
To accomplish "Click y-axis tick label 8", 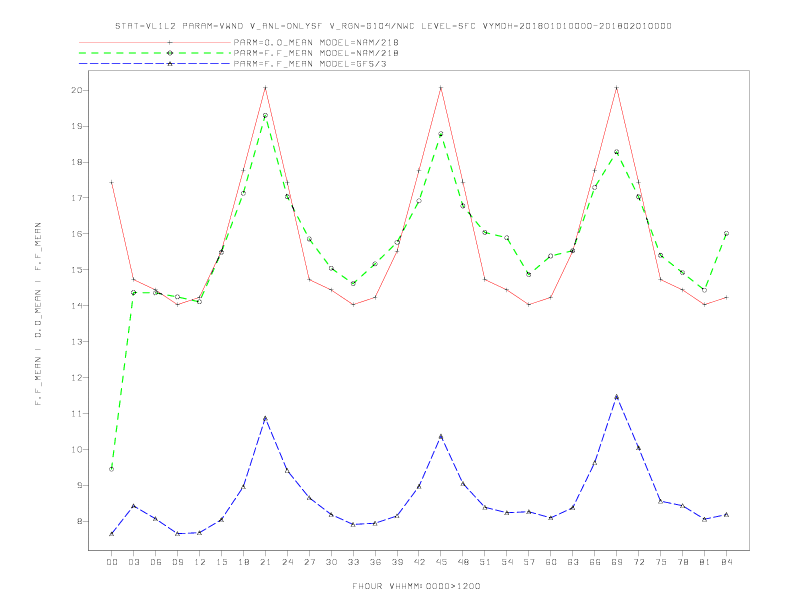I will [x=80, y=521].
